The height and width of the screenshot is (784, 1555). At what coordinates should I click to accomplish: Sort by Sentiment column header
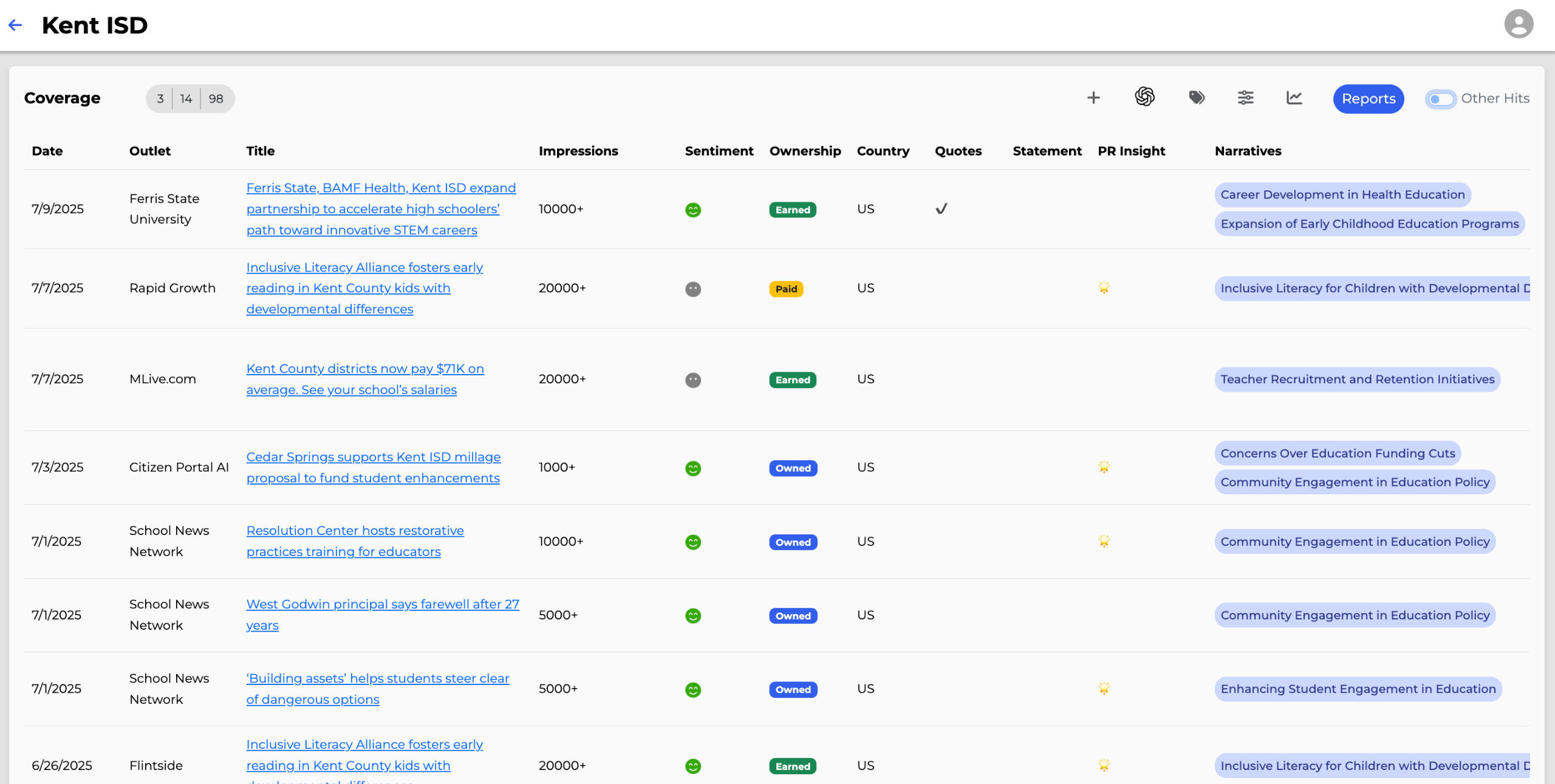click(x=719, y=151)
